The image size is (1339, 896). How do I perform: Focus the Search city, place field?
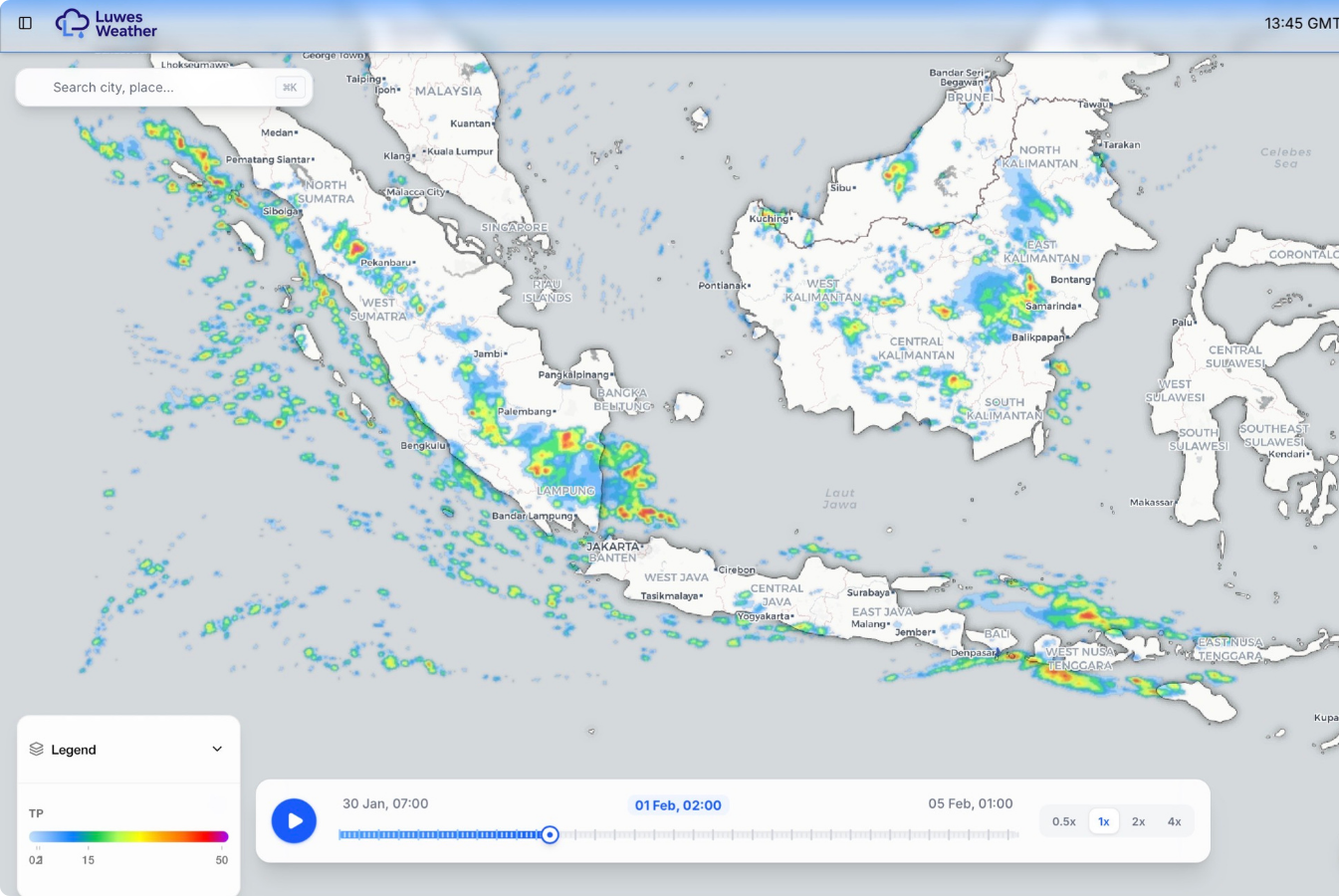(164, 88)
